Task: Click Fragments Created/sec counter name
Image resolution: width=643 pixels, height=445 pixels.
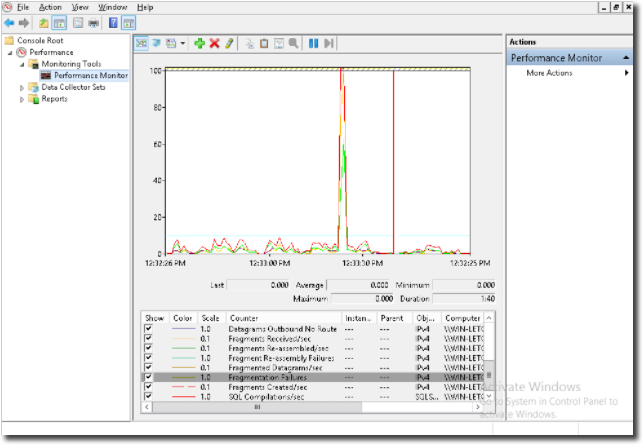Action: coord(268,387)
